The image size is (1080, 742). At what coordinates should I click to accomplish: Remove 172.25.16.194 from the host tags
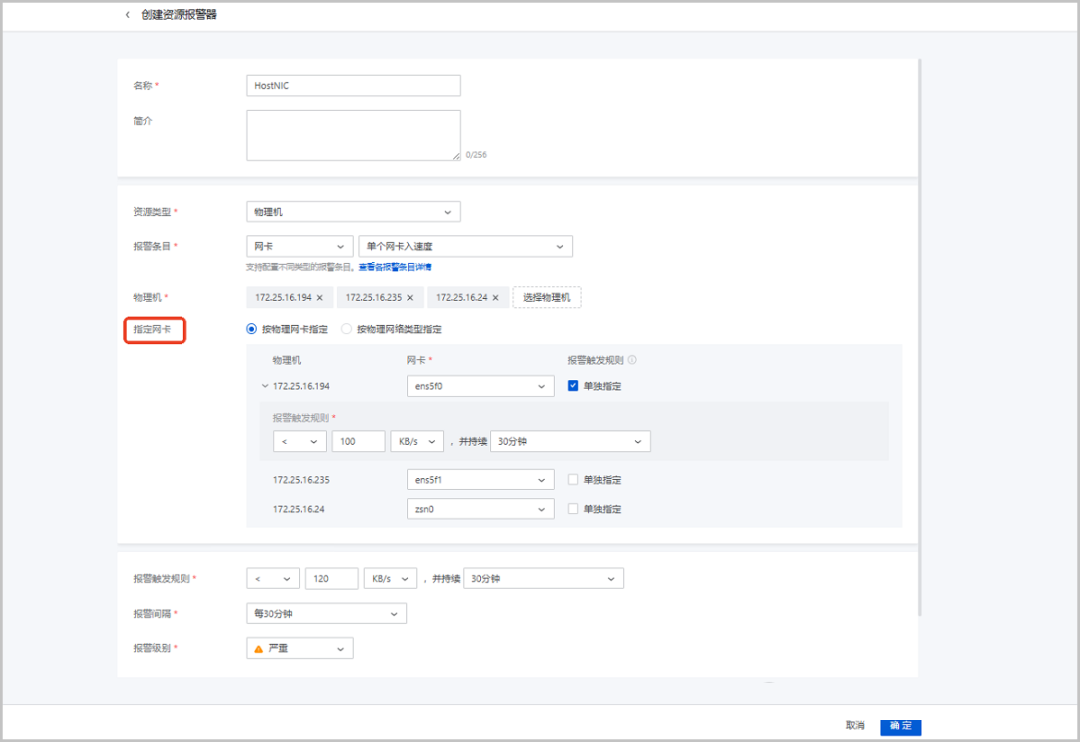click(319, 298)
